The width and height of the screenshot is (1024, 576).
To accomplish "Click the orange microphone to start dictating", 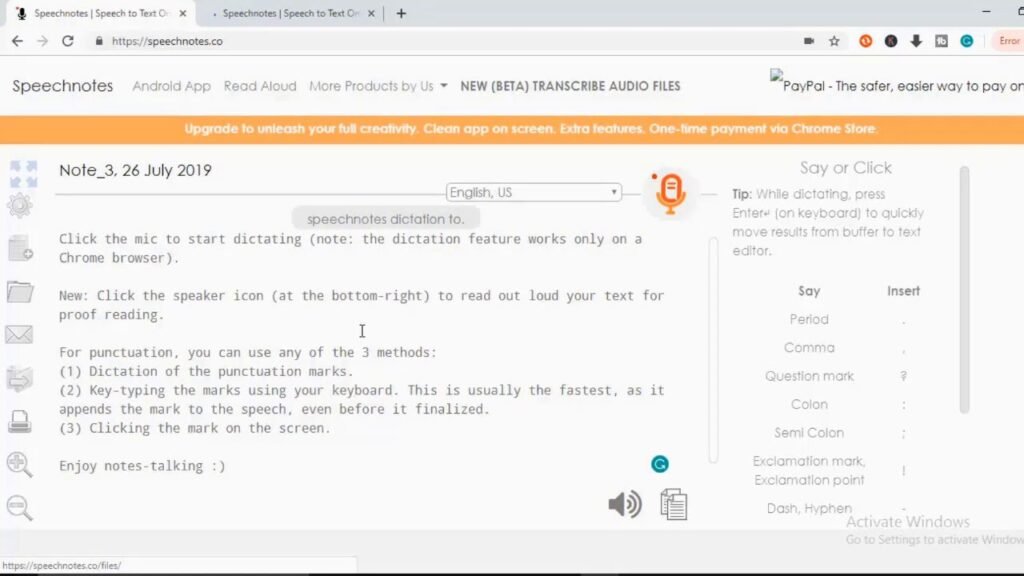I will 669,193.
